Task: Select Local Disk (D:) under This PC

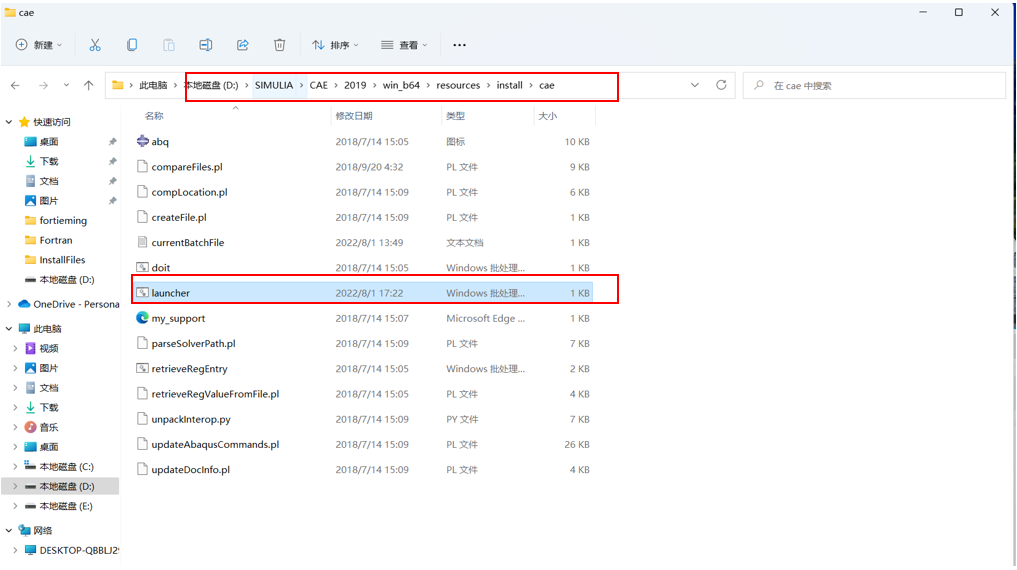Action: (x=60, y=486)
